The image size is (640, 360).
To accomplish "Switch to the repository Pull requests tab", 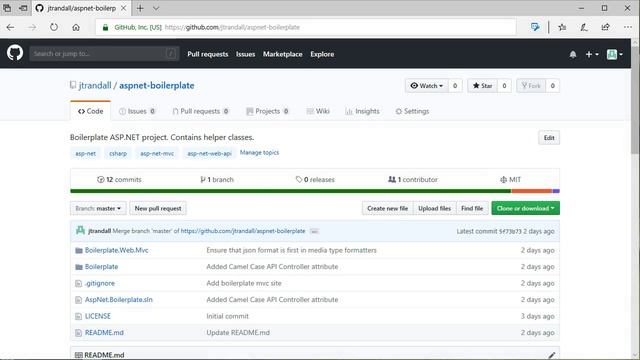I will pos(200,111).
